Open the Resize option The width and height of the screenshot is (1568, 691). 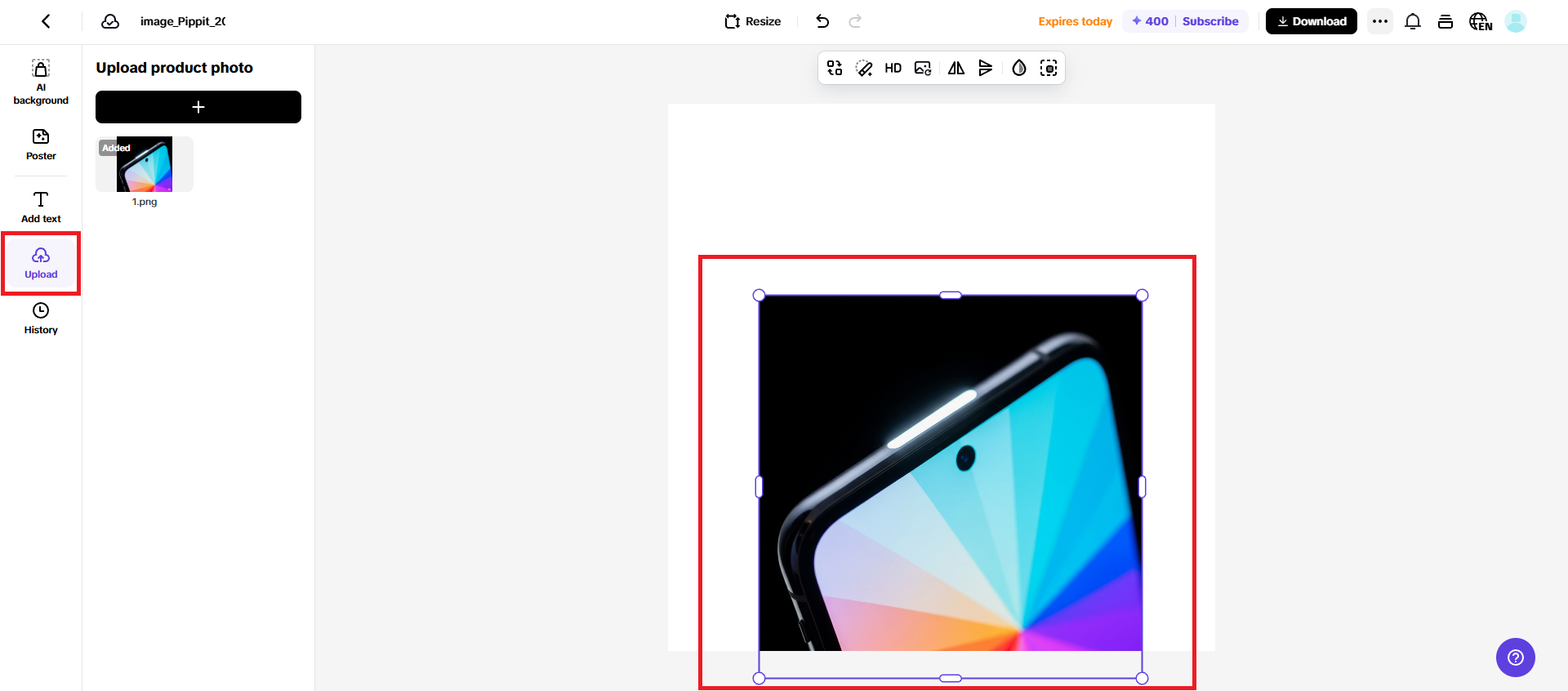[x=753, y=21]
